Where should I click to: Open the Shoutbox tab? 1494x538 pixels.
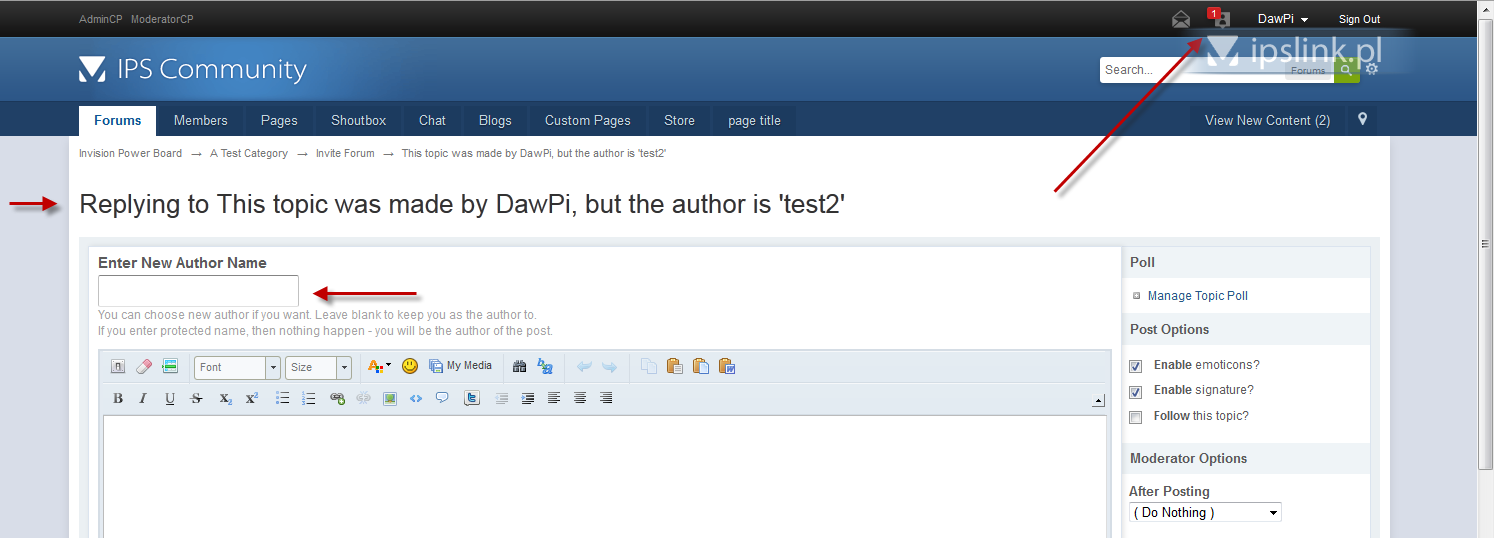pos(358,120)
